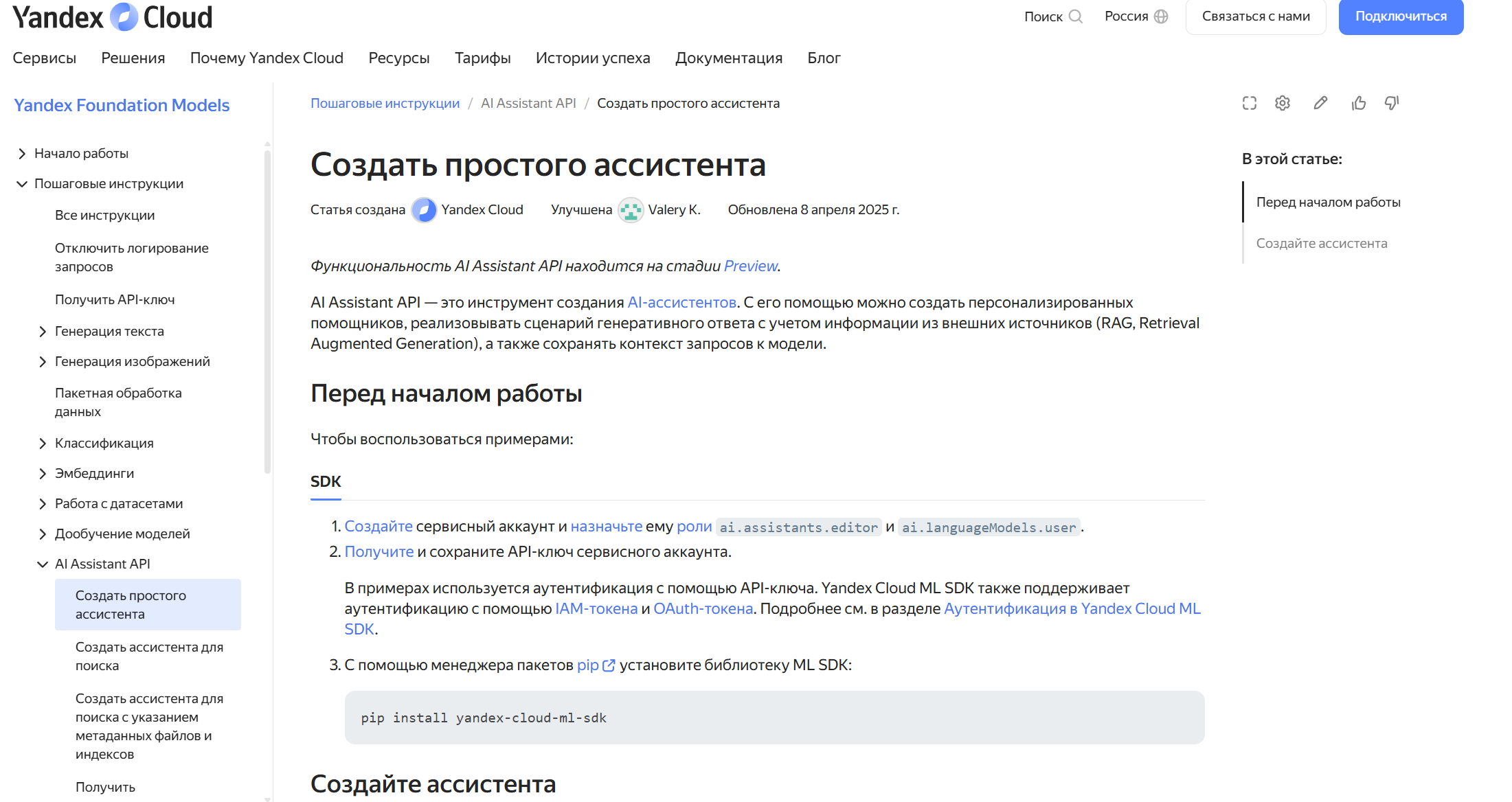Expand the Генерация изображений section
The width and height of the screenshot is (1512, 802).
(43, 362)
